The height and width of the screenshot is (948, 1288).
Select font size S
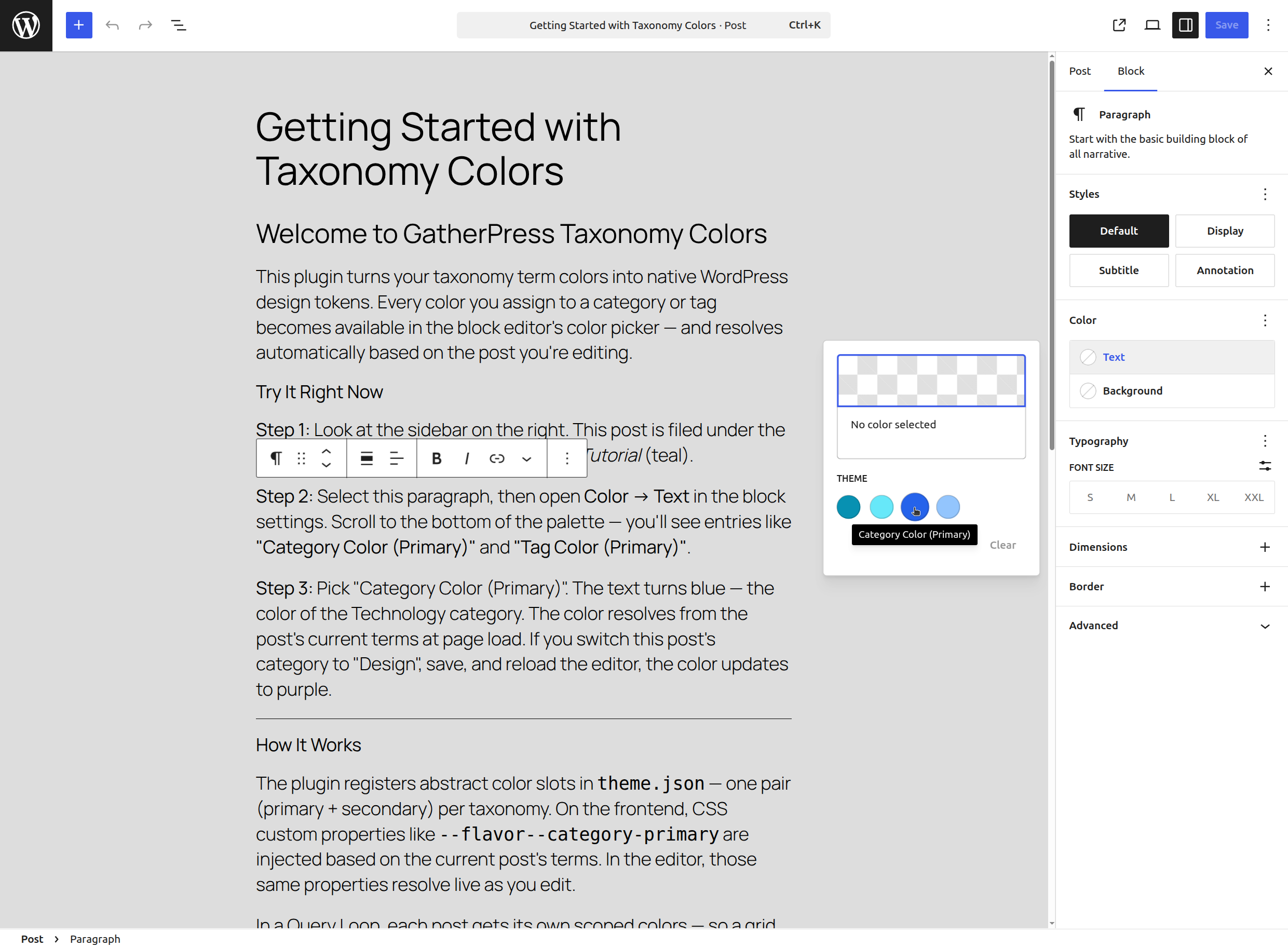tap(1090, 497)
